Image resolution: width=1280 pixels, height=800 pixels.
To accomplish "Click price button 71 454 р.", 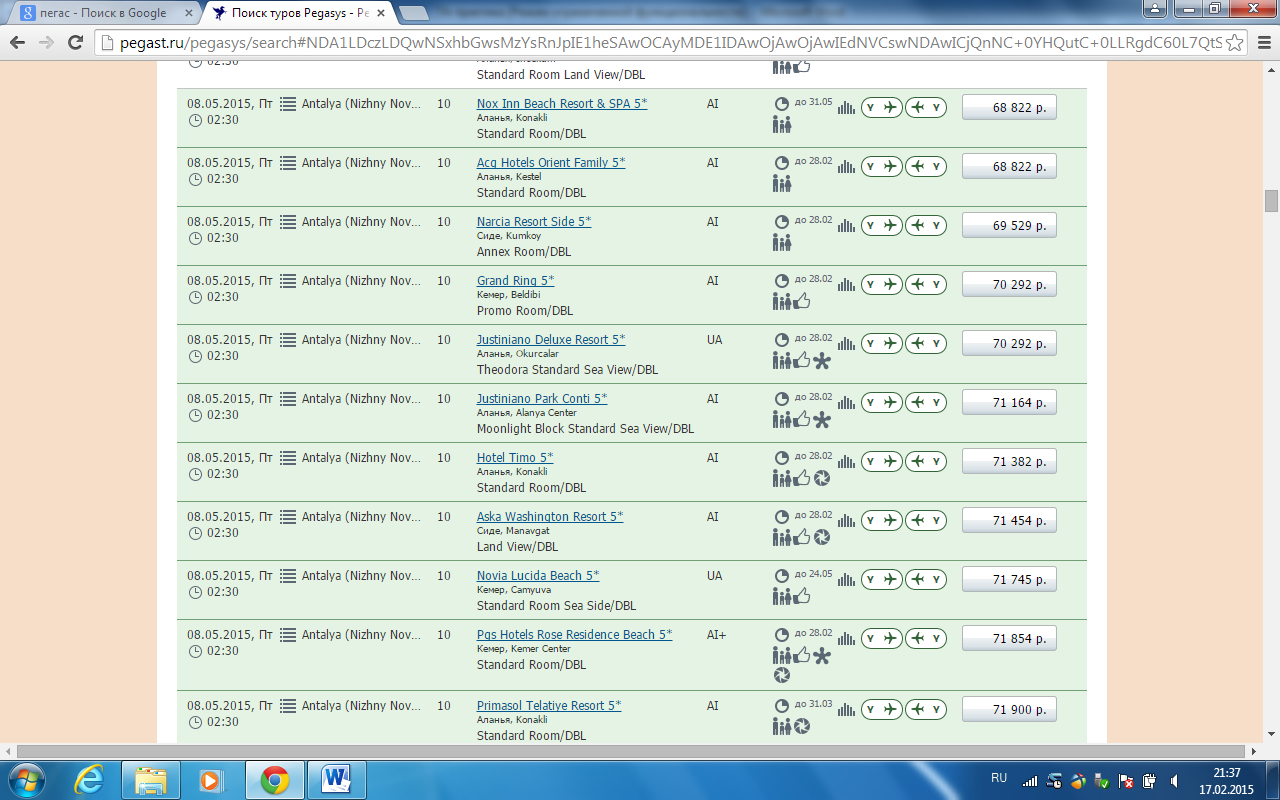I will pyautogui.click(x=1009, y=521).
